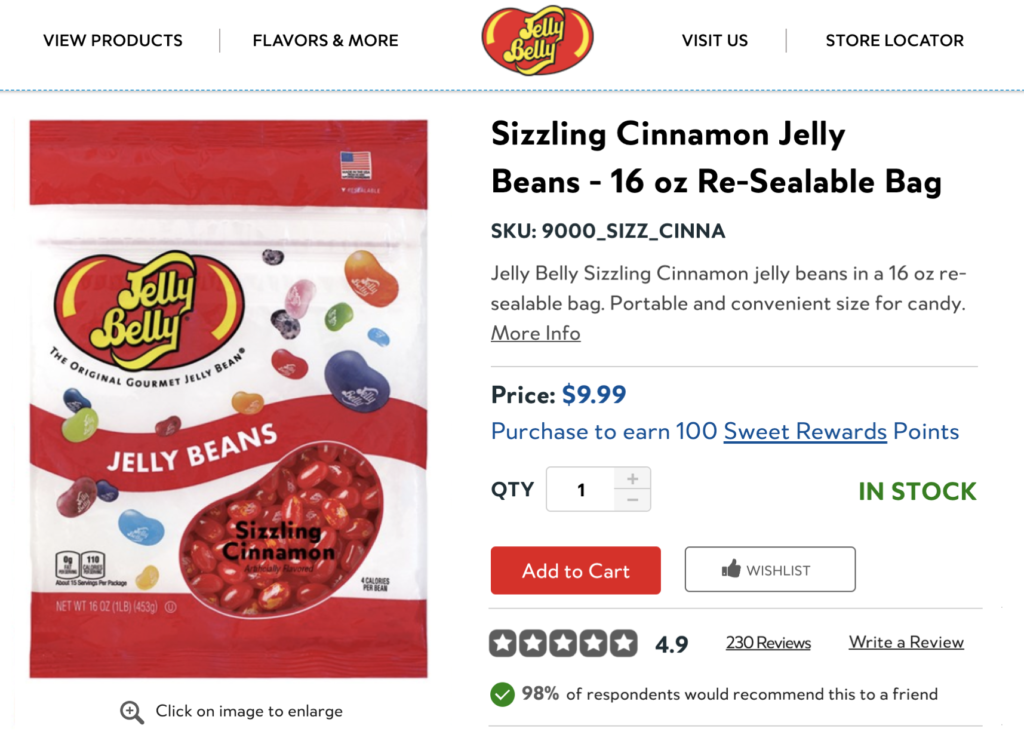Click the Jelly Belly logo in header
The height and width of the screenshot is (744, 1024).
coord(537,41)
